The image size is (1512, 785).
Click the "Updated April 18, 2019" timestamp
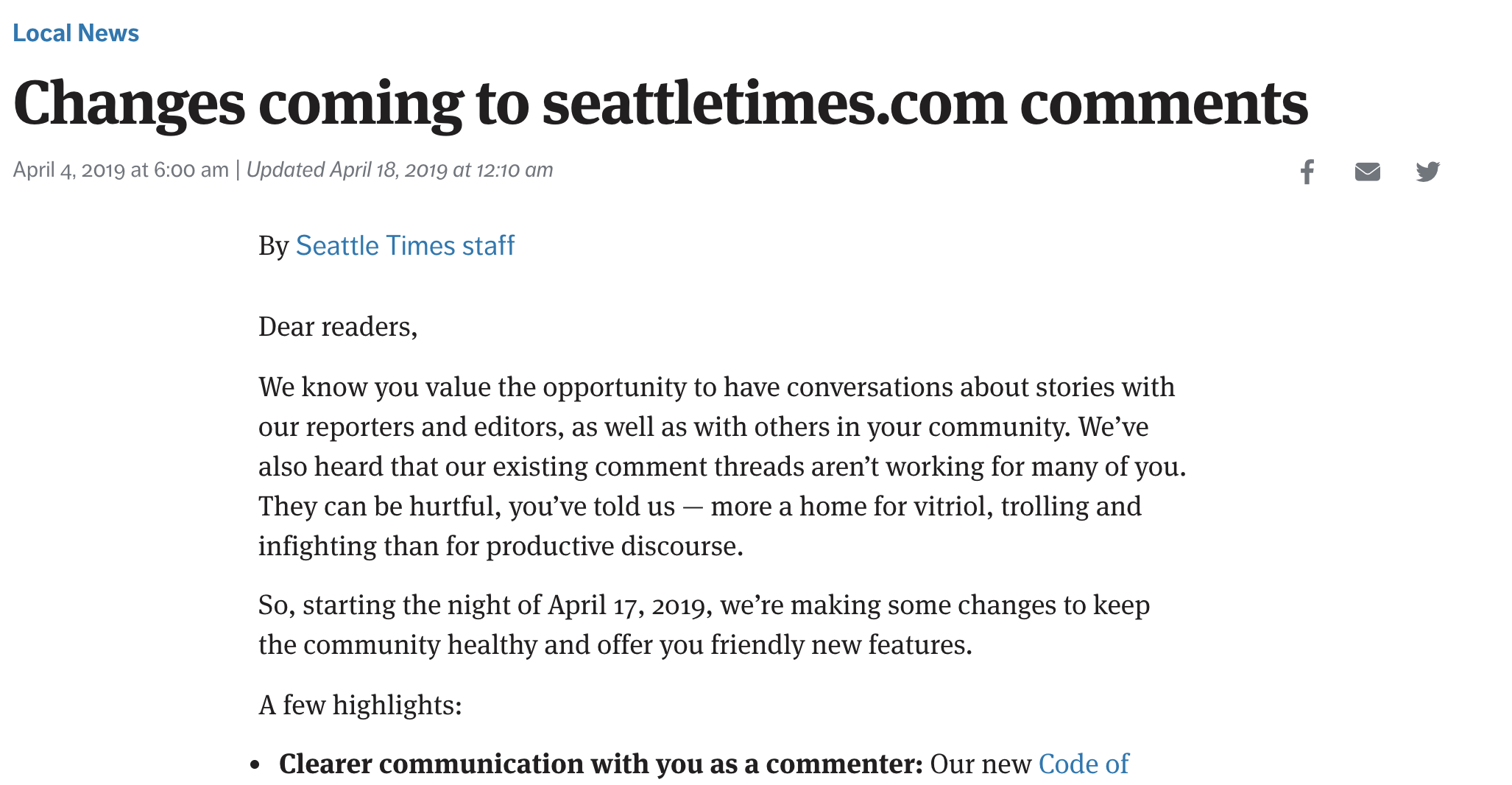400,170
